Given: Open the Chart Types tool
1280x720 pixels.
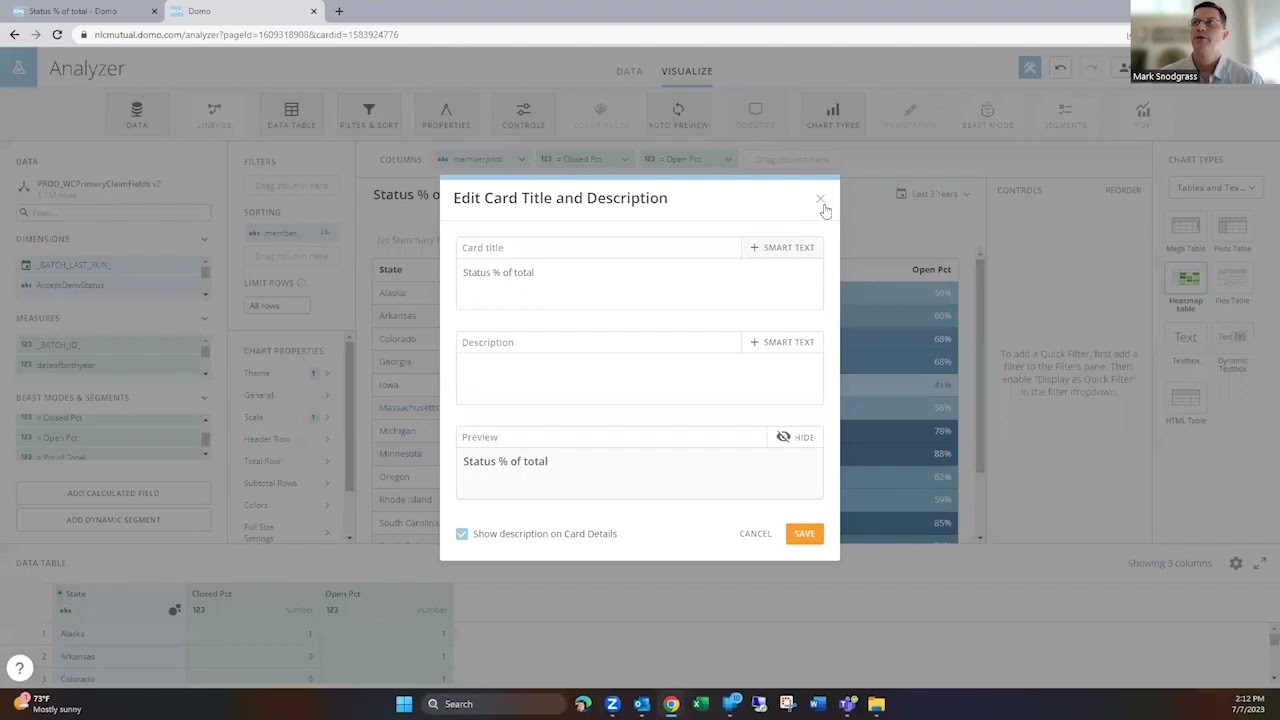Looking at the screenshot, I should pyautogui.click(x=833, y=115).
